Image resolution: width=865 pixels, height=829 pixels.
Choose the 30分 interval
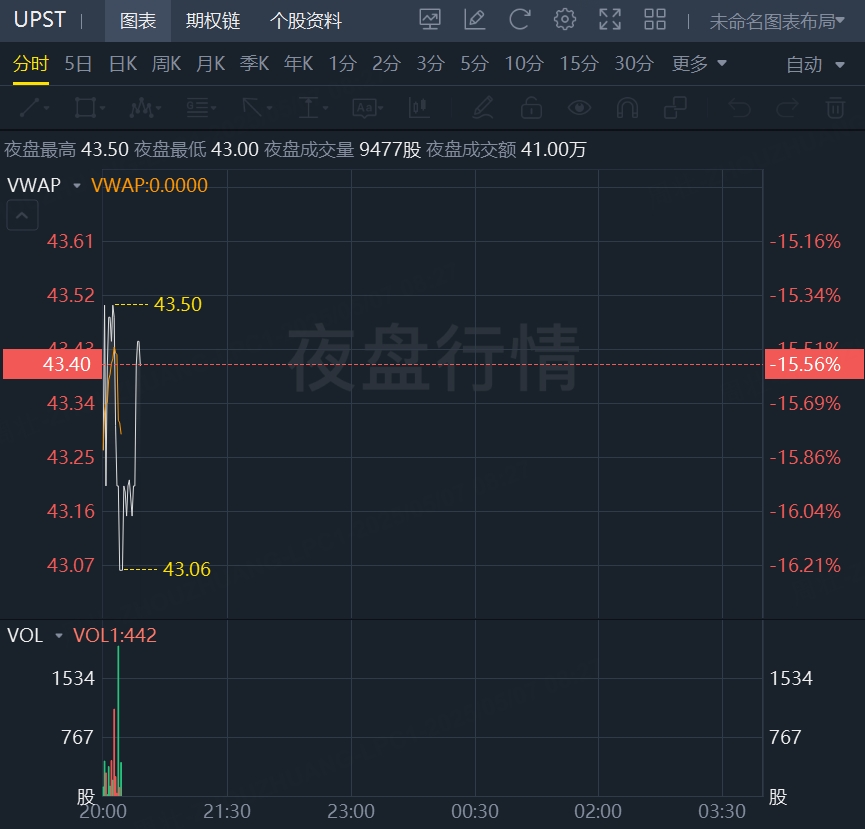[634, 63]
